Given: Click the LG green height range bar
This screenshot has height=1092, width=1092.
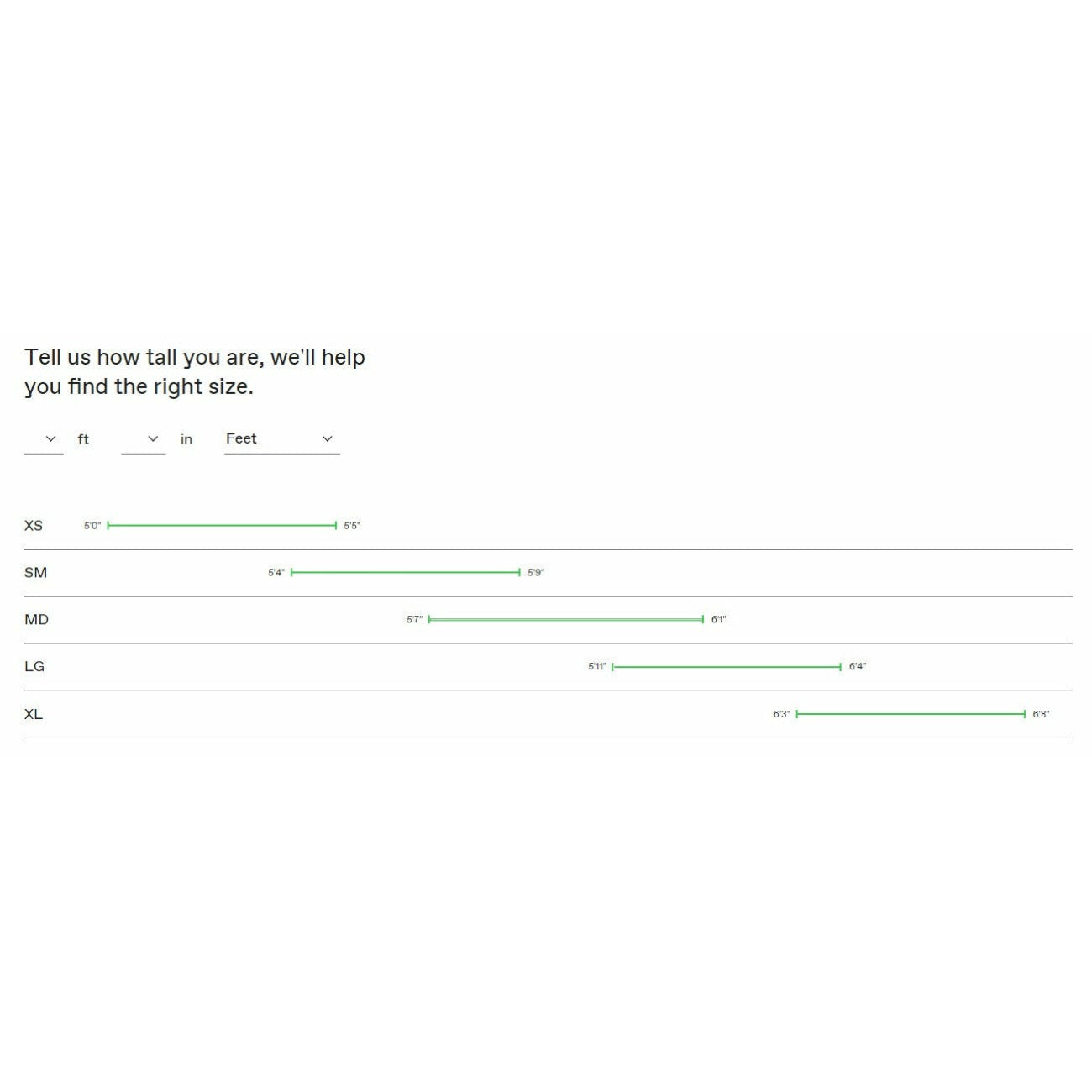Looking at the screenshot, I should pyautogui.click(x=727, y=667).
